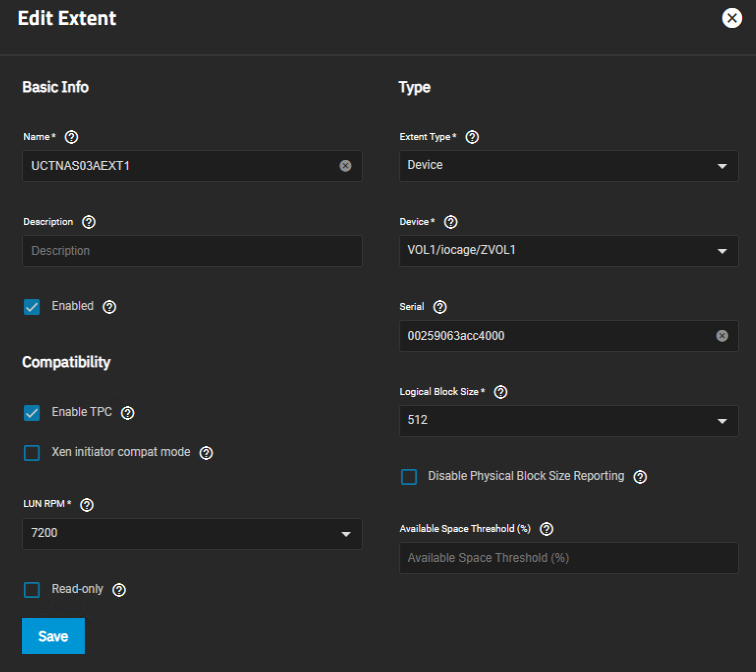Viewport: 756px width, 672px height.
Task: Uncheck the Enabled checkbox
Action: tap(32, 307)
